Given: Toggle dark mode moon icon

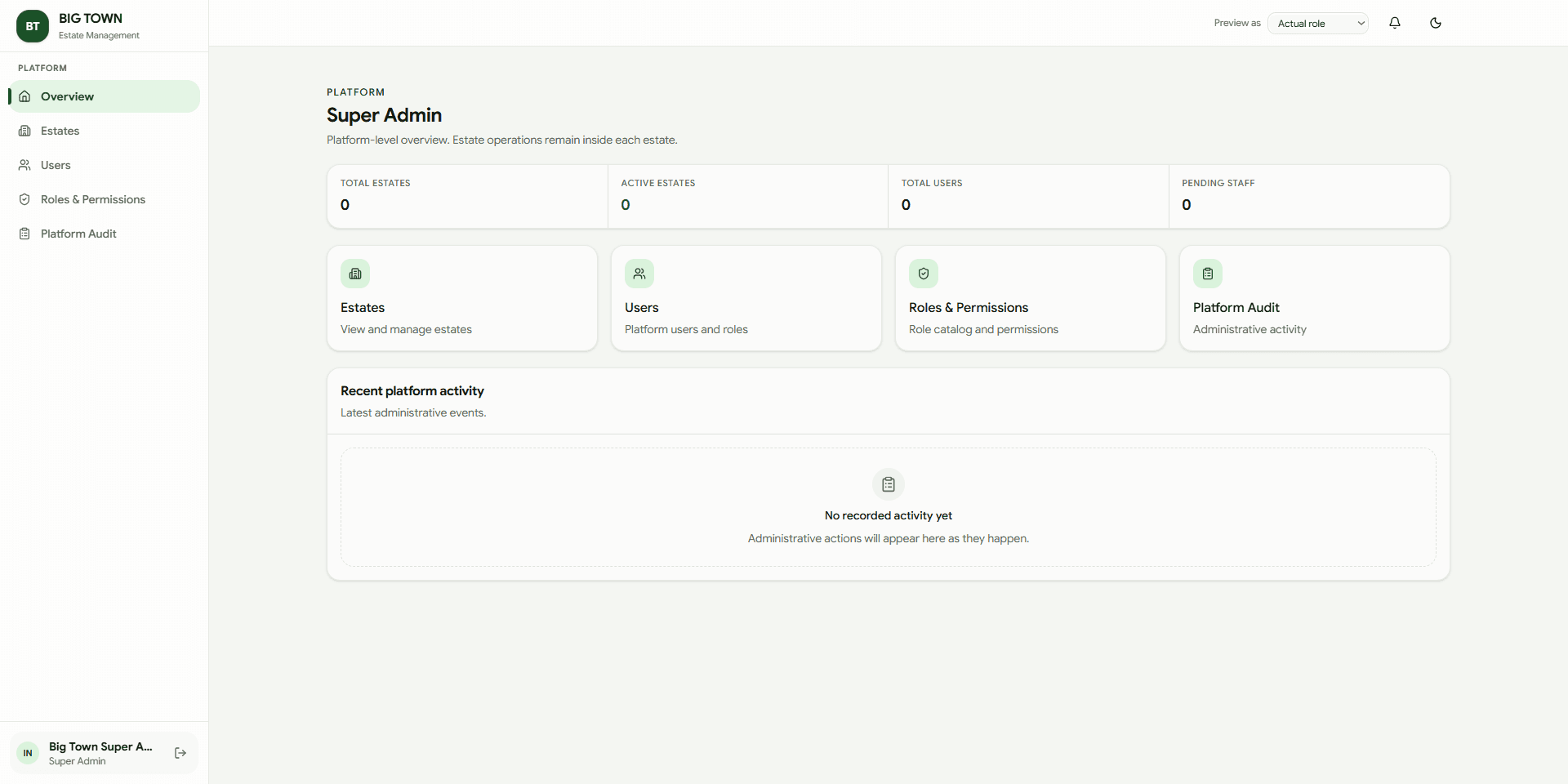Looking at the screenshot, I should pyautogui.click(x=1436, y=23).
